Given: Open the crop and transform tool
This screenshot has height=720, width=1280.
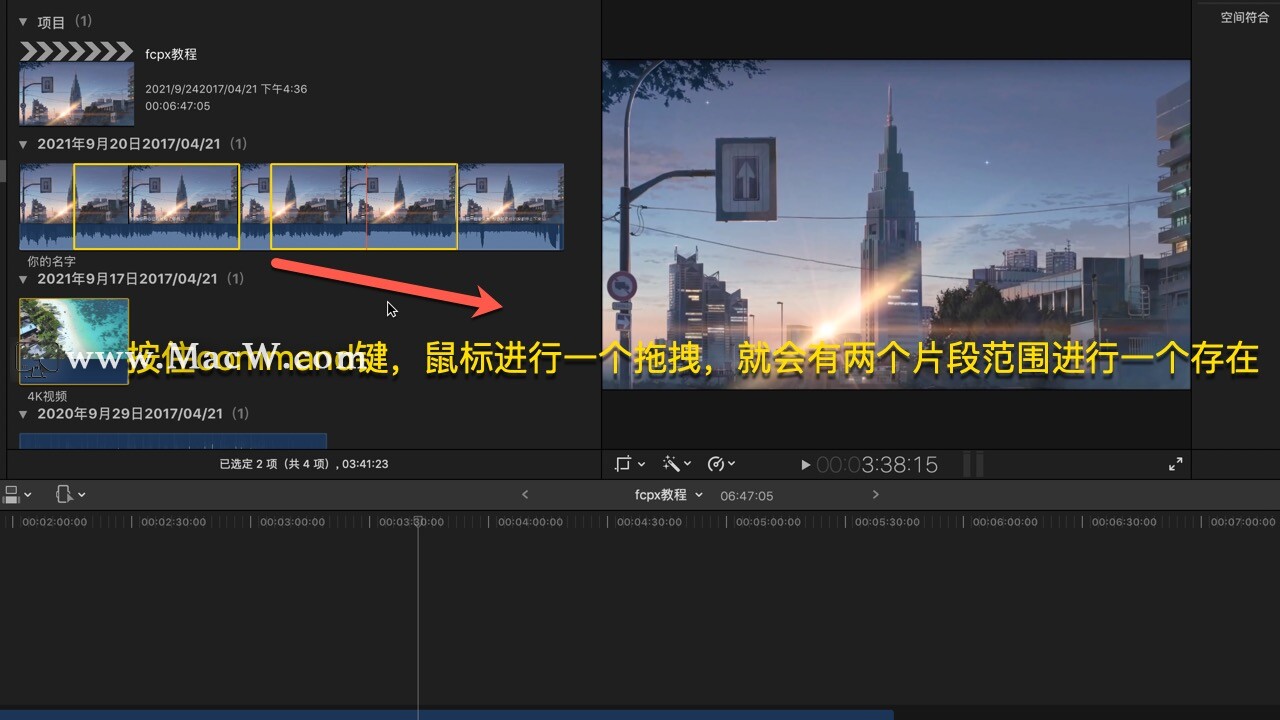Looking at the screenshot, I should coord(623,464).
